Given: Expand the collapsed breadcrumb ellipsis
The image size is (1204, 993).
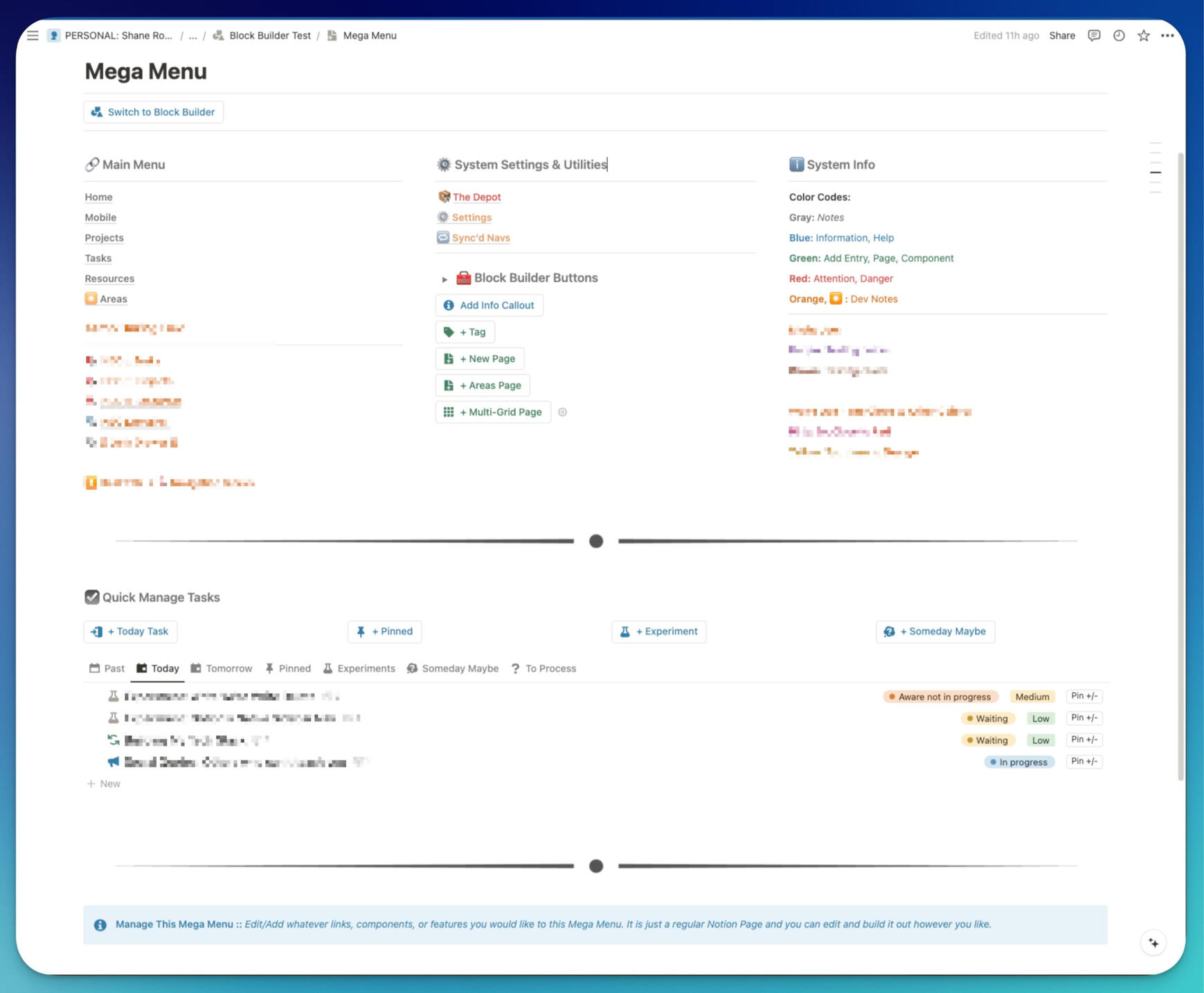Looking at the screenshot, I should tap(192, 35).
